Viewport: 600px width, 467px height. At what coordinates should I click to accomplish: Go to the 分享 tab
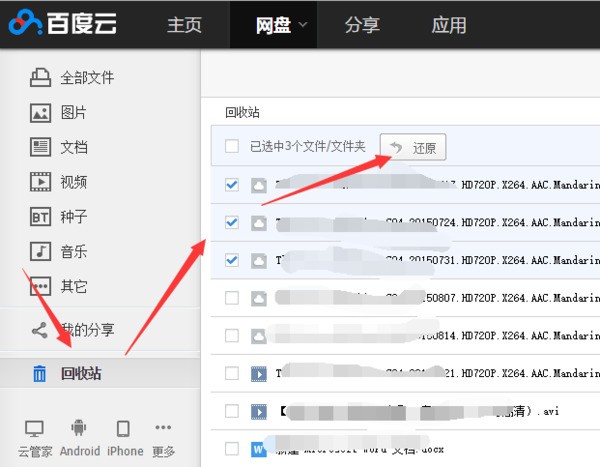(x=362, y=25)
